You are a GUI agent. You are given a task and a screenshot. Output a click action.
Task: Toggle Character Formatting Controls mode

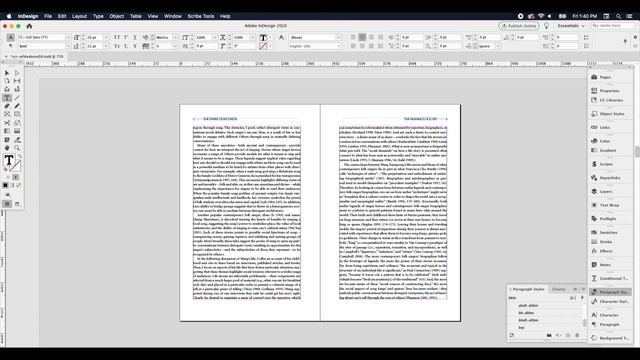pos(10,37)
